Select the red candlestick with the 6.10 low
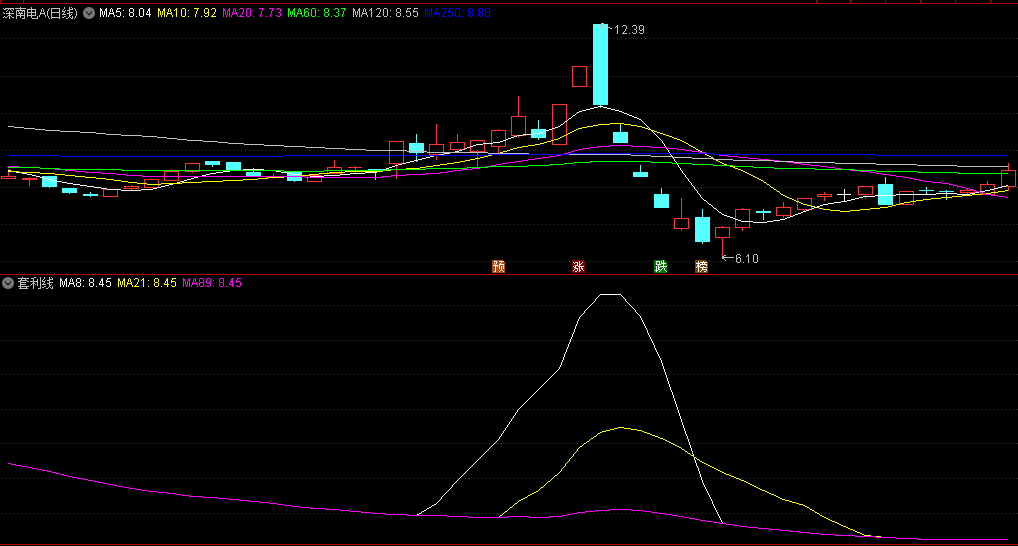Image resolution: width=1018 pixels, height=546 pixels. coord(723,240)
